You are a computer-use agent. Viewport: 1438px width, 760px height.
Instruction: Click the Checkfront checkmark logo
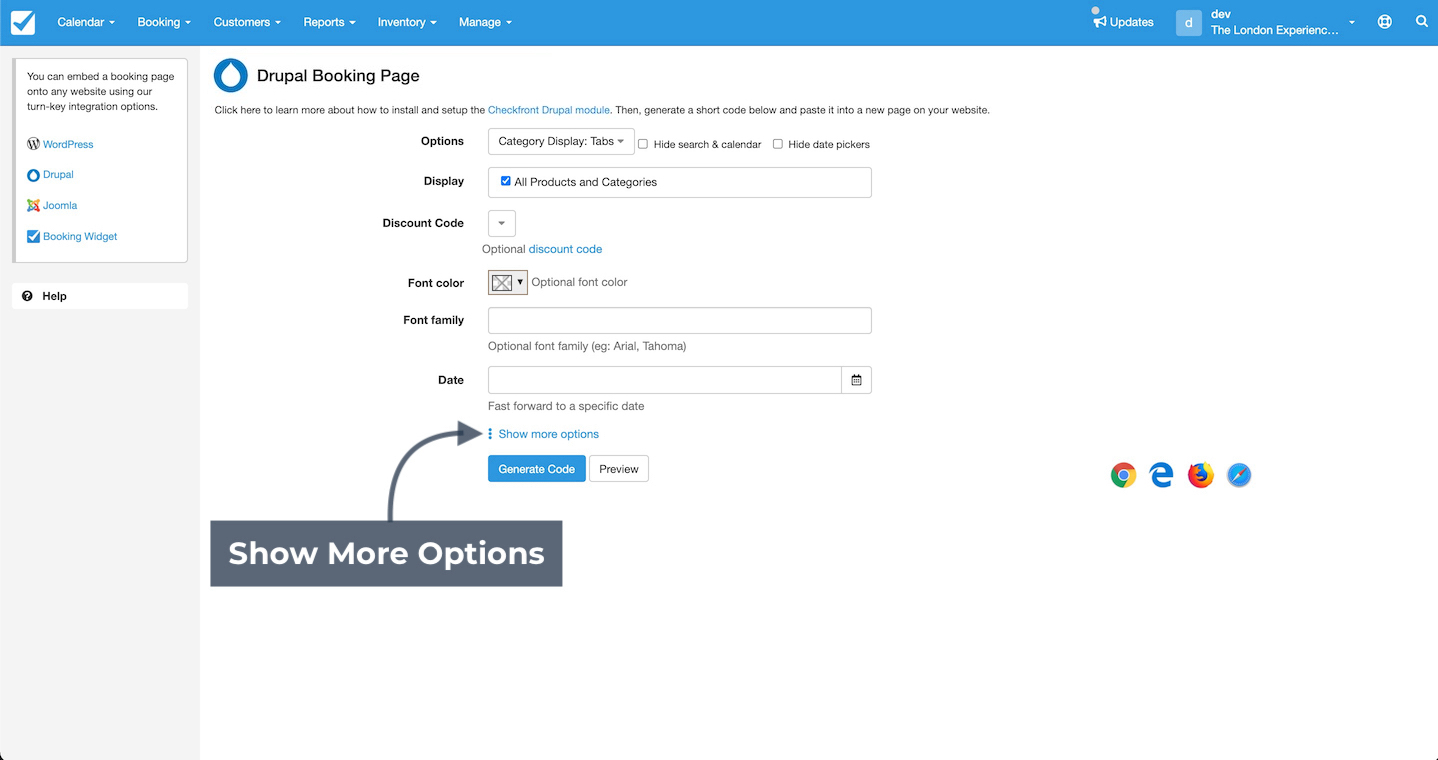click(x=22, y=22)
